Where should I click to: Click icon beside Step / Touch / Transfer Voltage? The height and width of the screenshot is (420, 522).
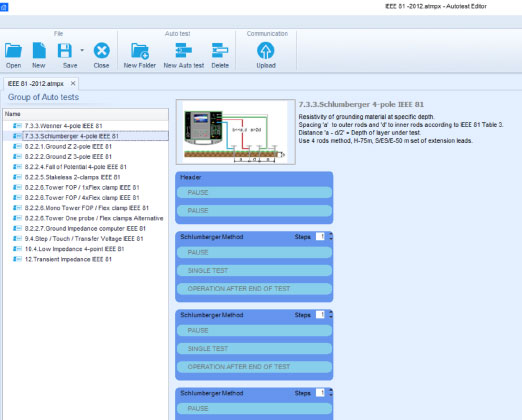[x=17, y=239]
